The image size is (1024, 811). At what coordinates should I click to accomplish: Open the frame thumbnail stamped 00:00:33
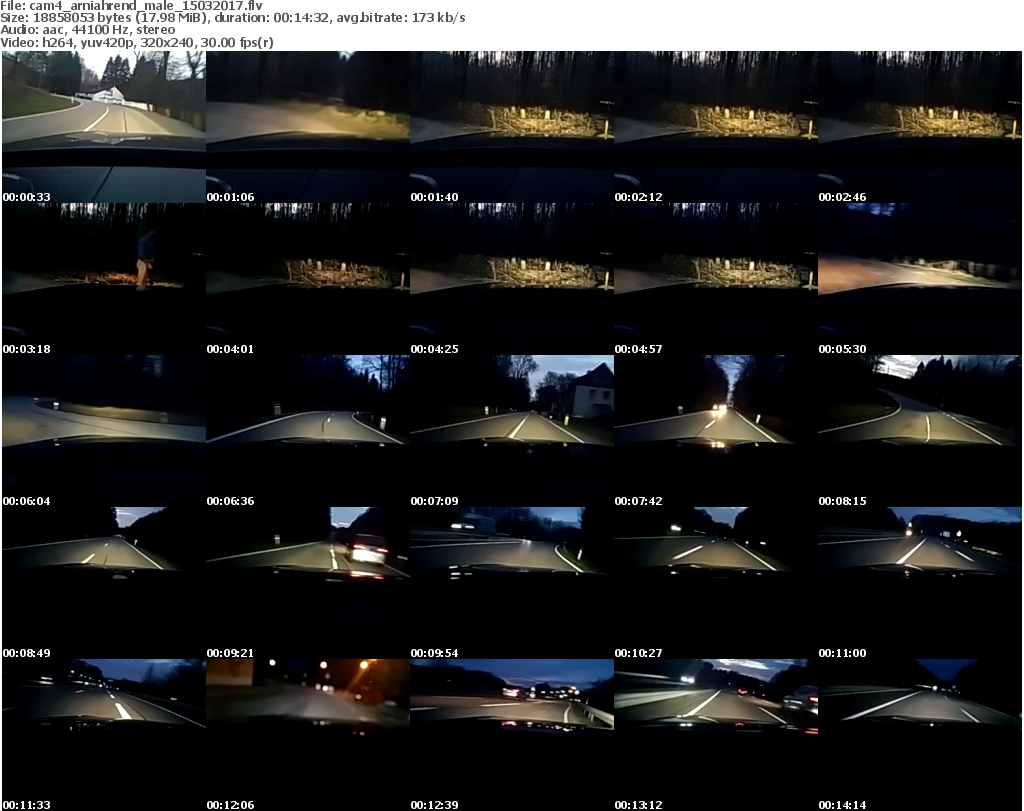(104, 127)
